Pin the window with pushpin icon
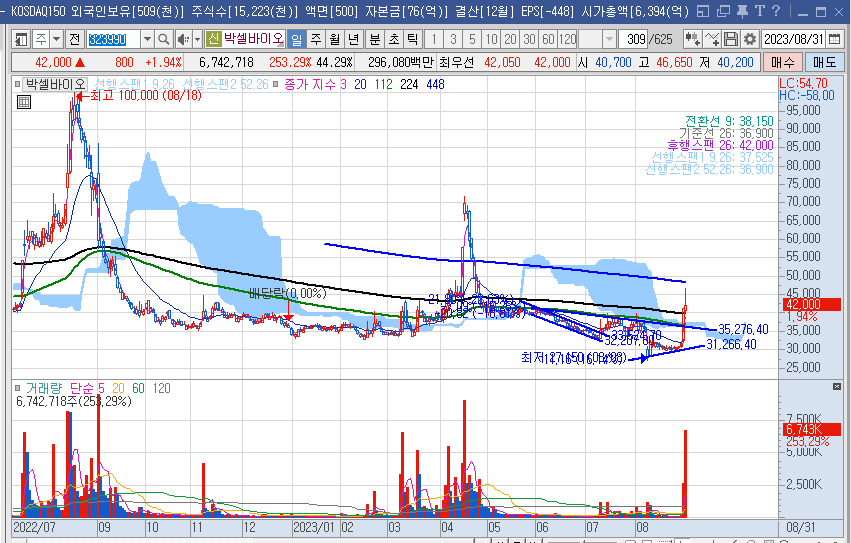Viewport: 851px width, 543px height. point(742,11)
